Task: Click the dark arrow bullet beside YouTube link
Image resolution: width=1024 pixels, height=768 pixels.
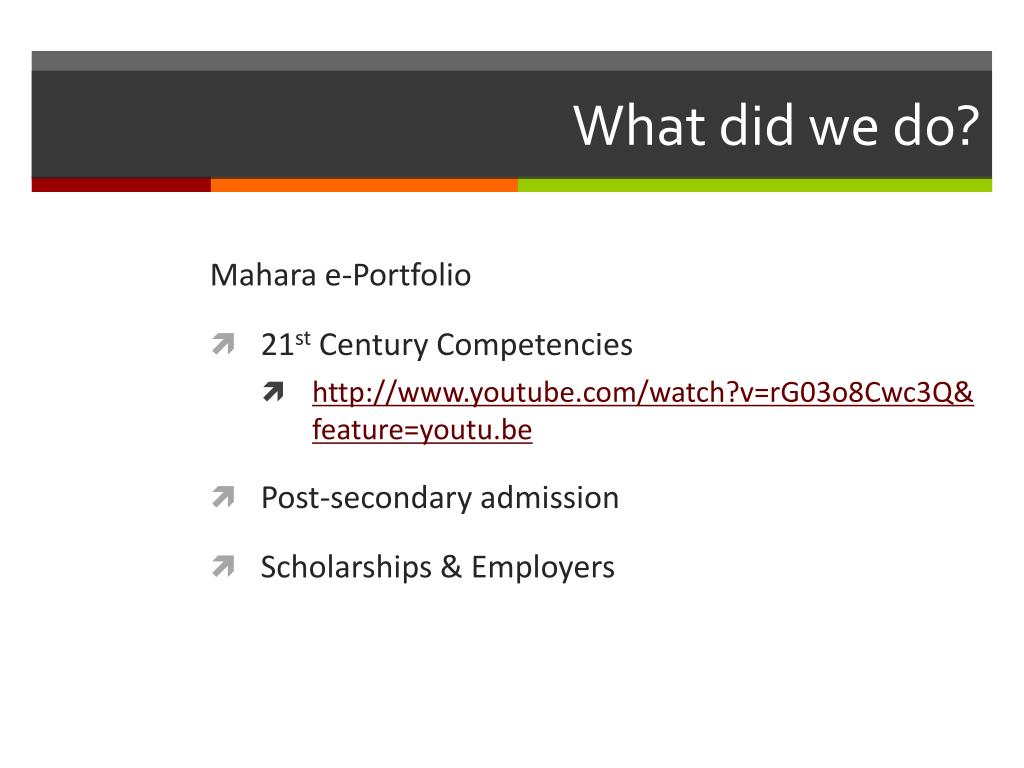Action: (x=274, y=392)
